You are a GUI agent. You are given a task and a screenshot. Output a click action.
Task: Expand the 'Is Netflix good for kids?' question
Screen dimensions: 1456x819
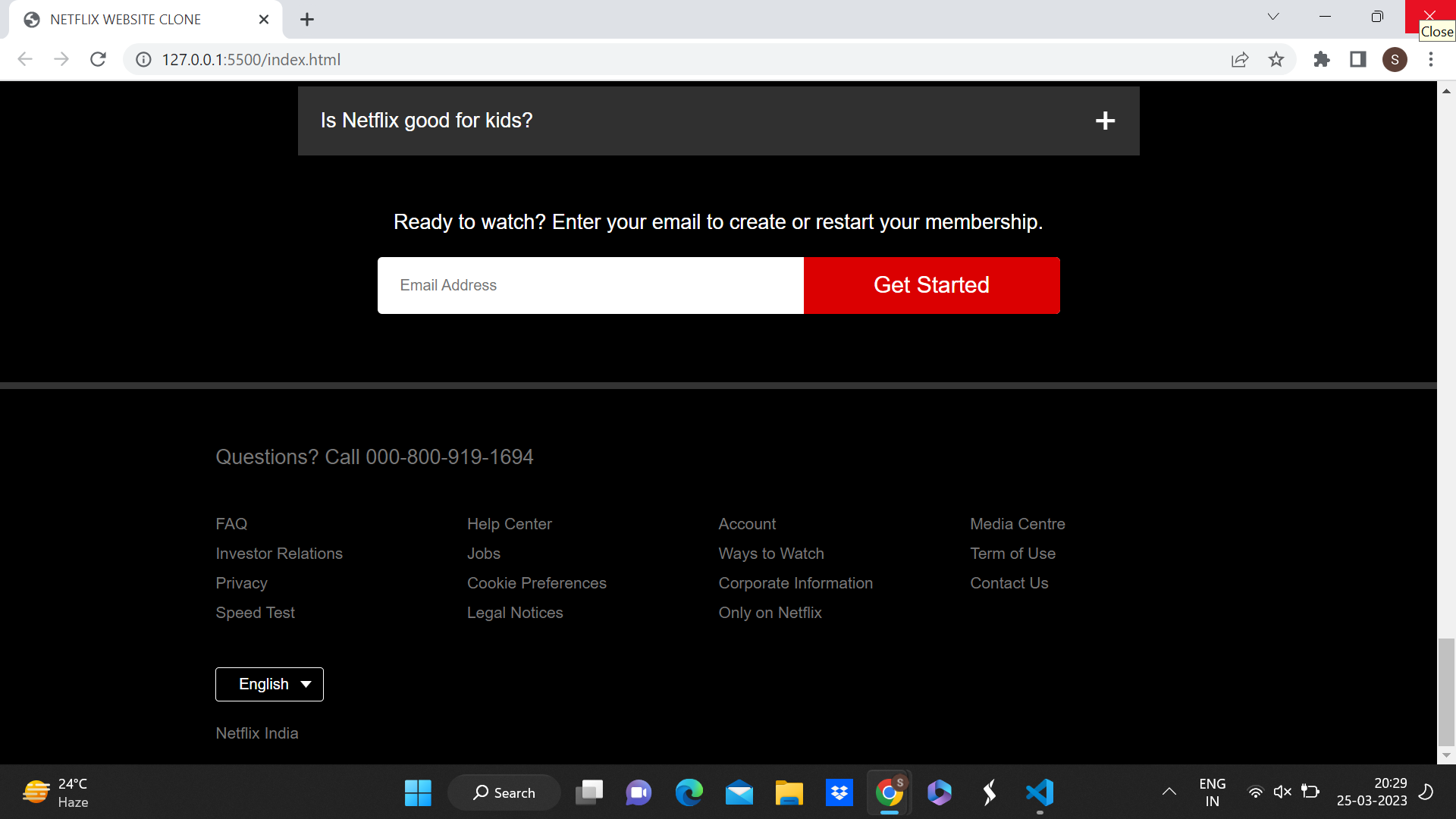1105,120
